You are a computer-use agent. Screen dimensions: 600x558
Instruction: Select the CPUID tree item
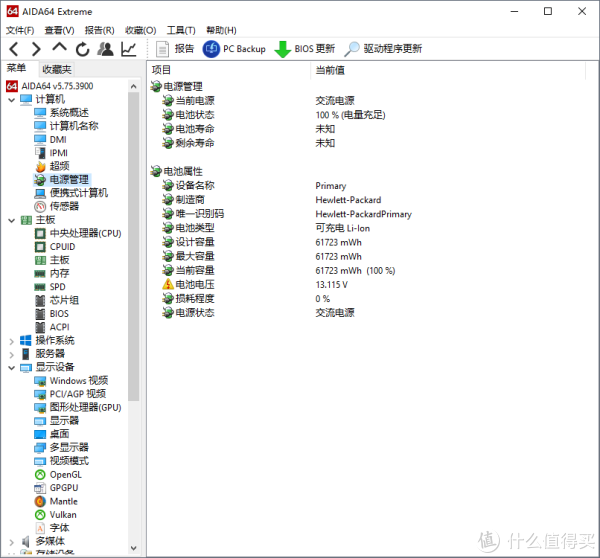[x=55, y=246]
